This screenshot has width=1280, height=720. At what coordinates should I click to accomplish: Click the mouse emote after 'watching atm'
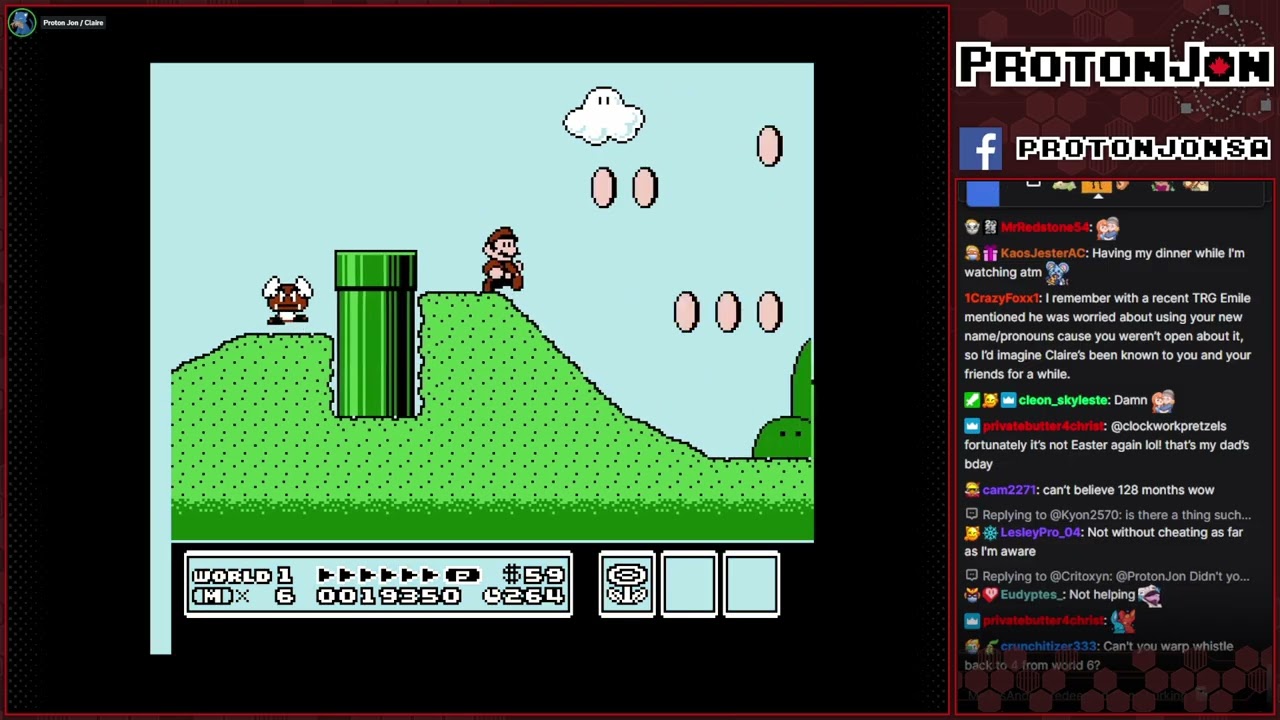(x=1058, y=272)
